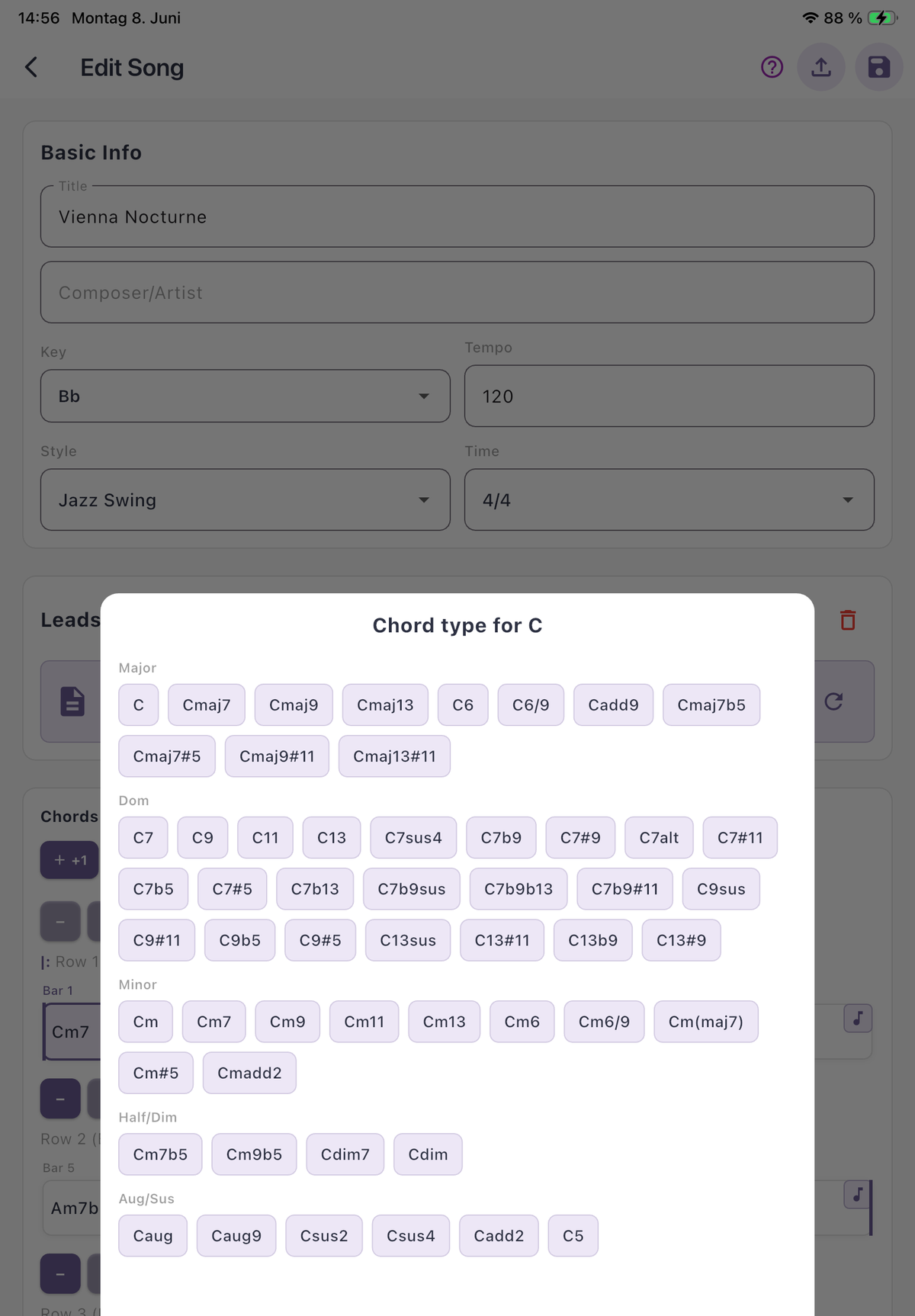This screenshot has width=915, height=1316.
Task: Choose C7b9#11 chord type
Action: pos(625,889)
